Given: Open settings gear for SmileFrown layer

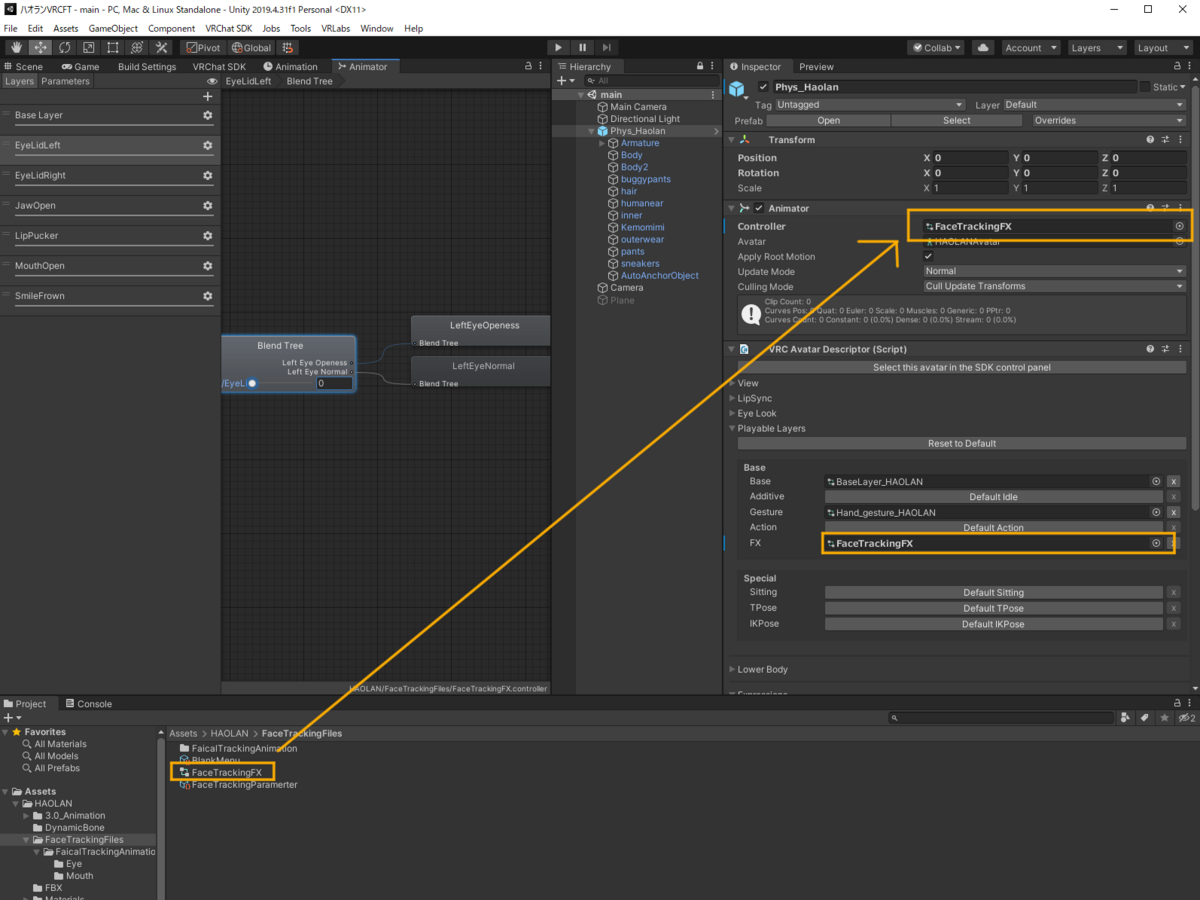Looking at the screenshot, I should (208, 296).
